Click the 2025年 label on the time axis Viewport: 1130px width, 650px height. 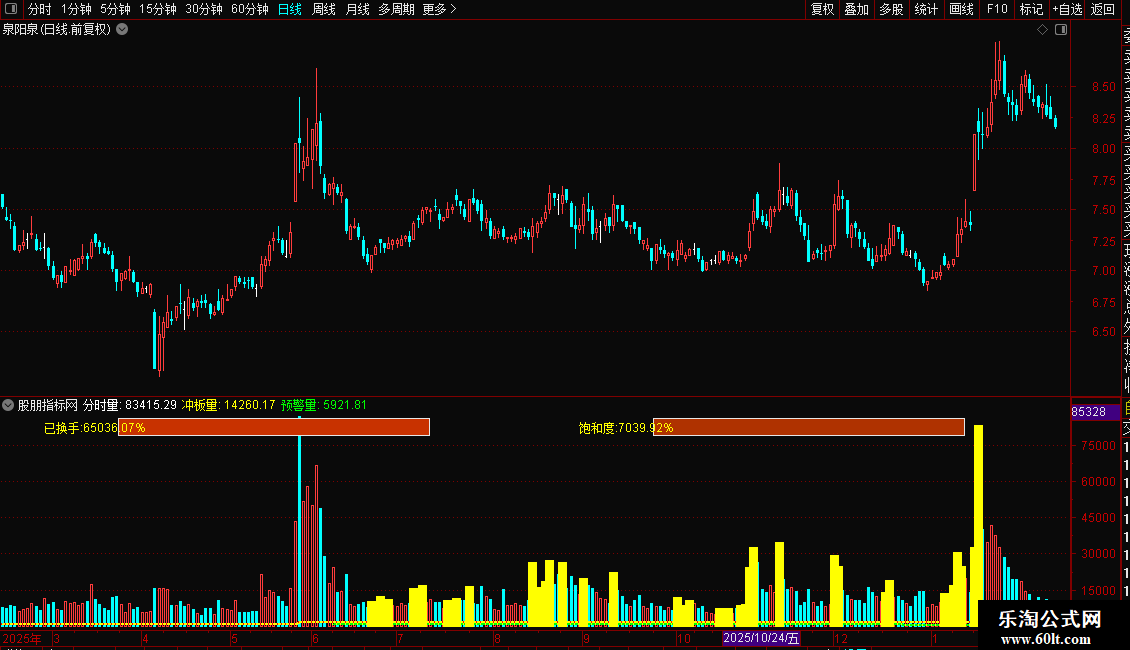[x=22, y=638]
